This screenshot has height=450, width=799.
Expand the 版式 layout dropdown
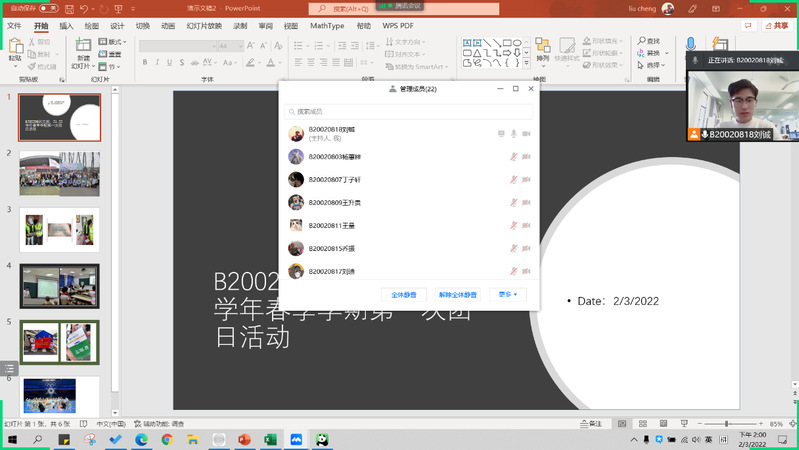tap(114, 42)
